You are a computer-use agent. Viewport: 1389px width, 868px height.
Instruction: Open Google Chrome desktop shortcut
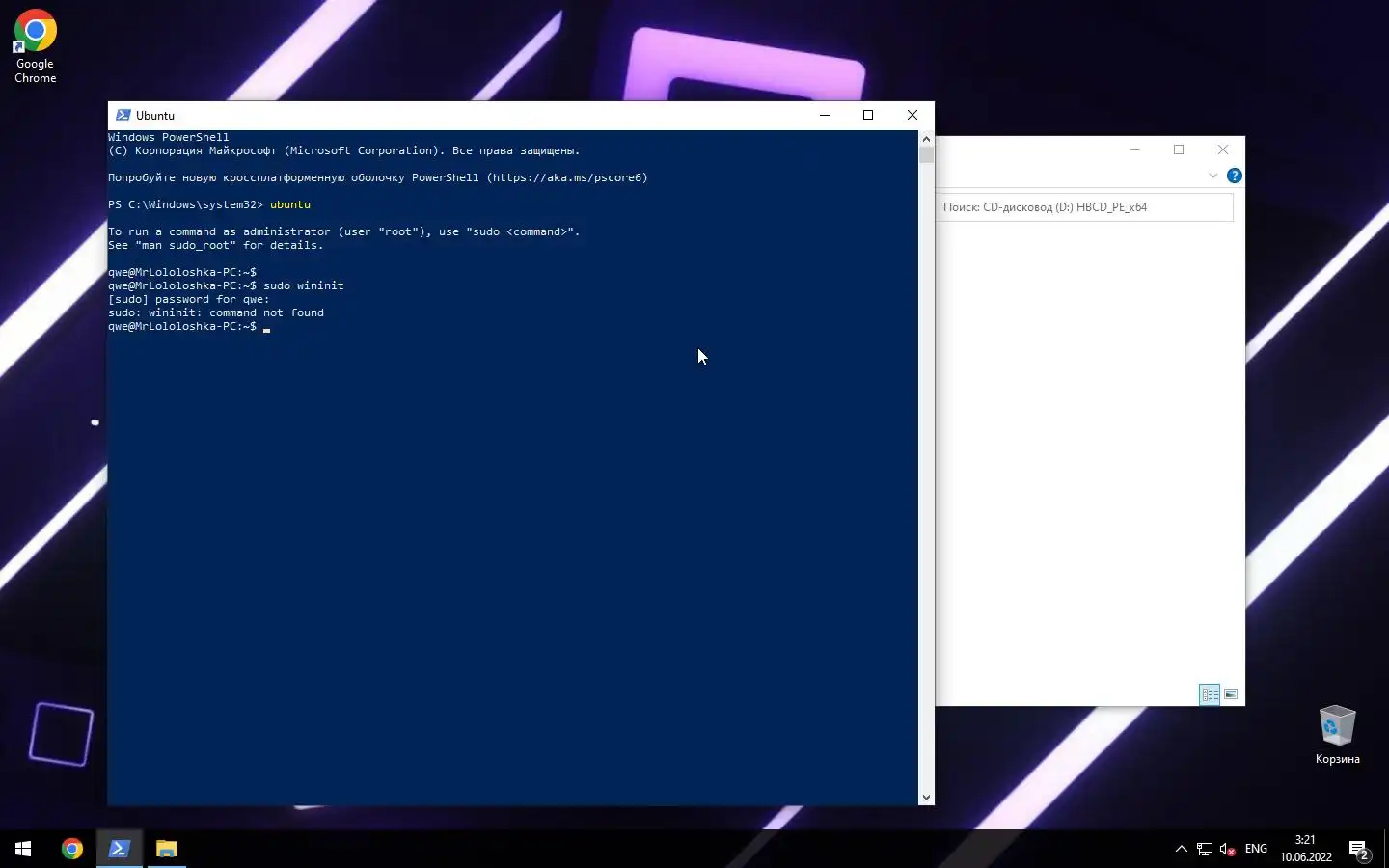point(35,45)
